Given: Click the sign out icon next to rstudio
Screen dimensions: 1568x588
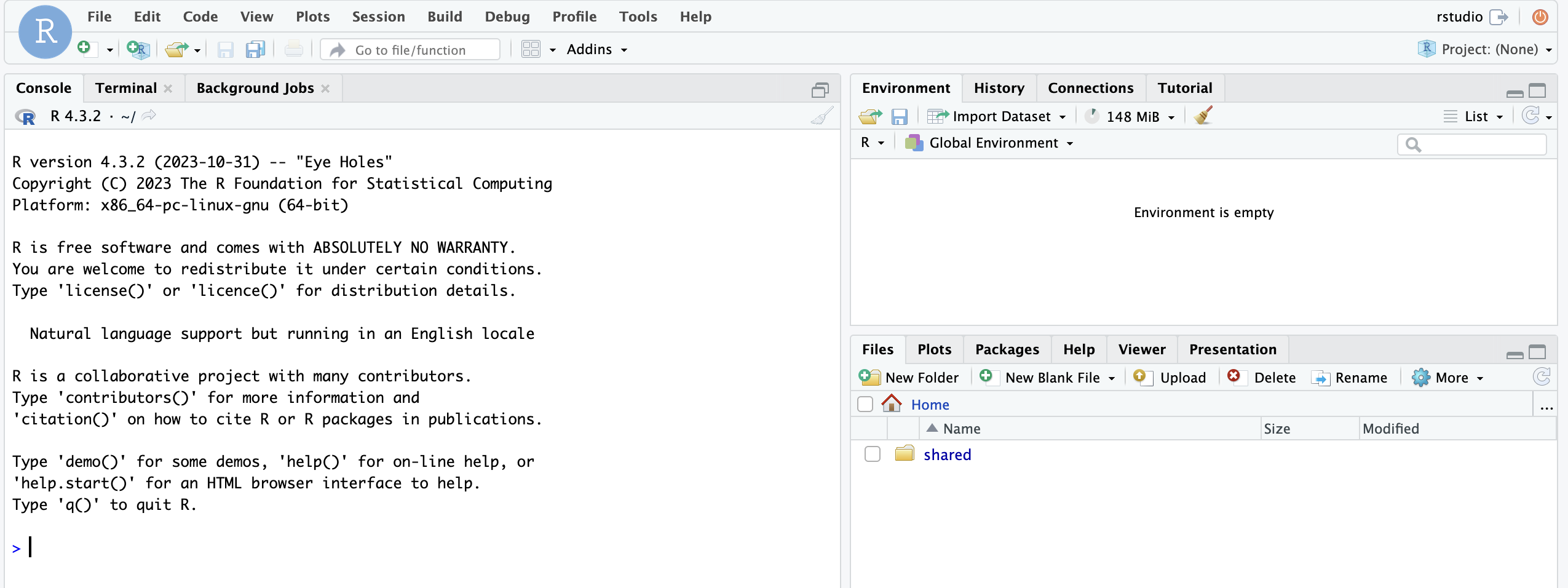Looking at the screenshot, I should coord(1499,17).
